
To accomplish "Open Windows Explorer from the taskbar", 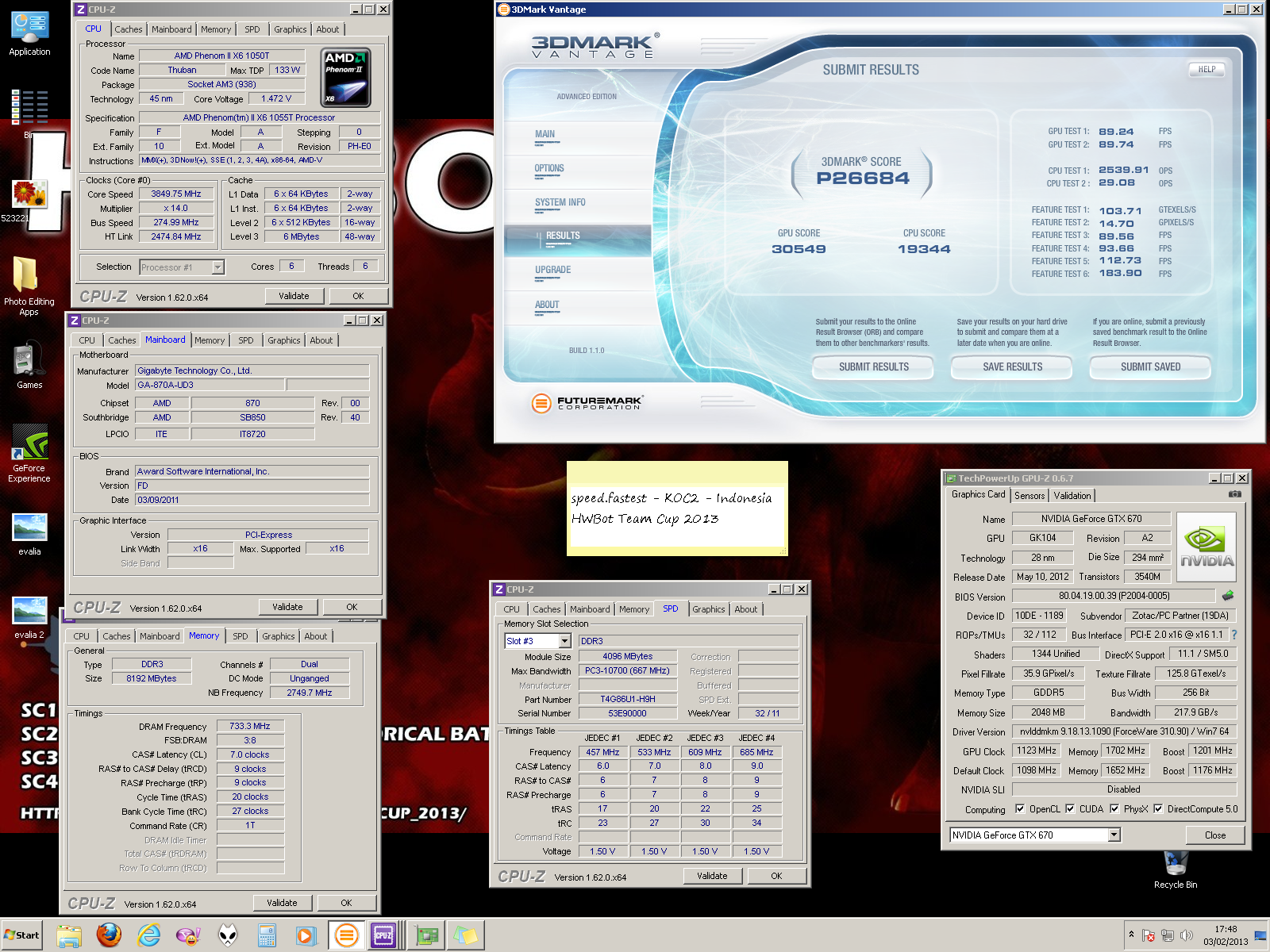I will coord(69,935).
